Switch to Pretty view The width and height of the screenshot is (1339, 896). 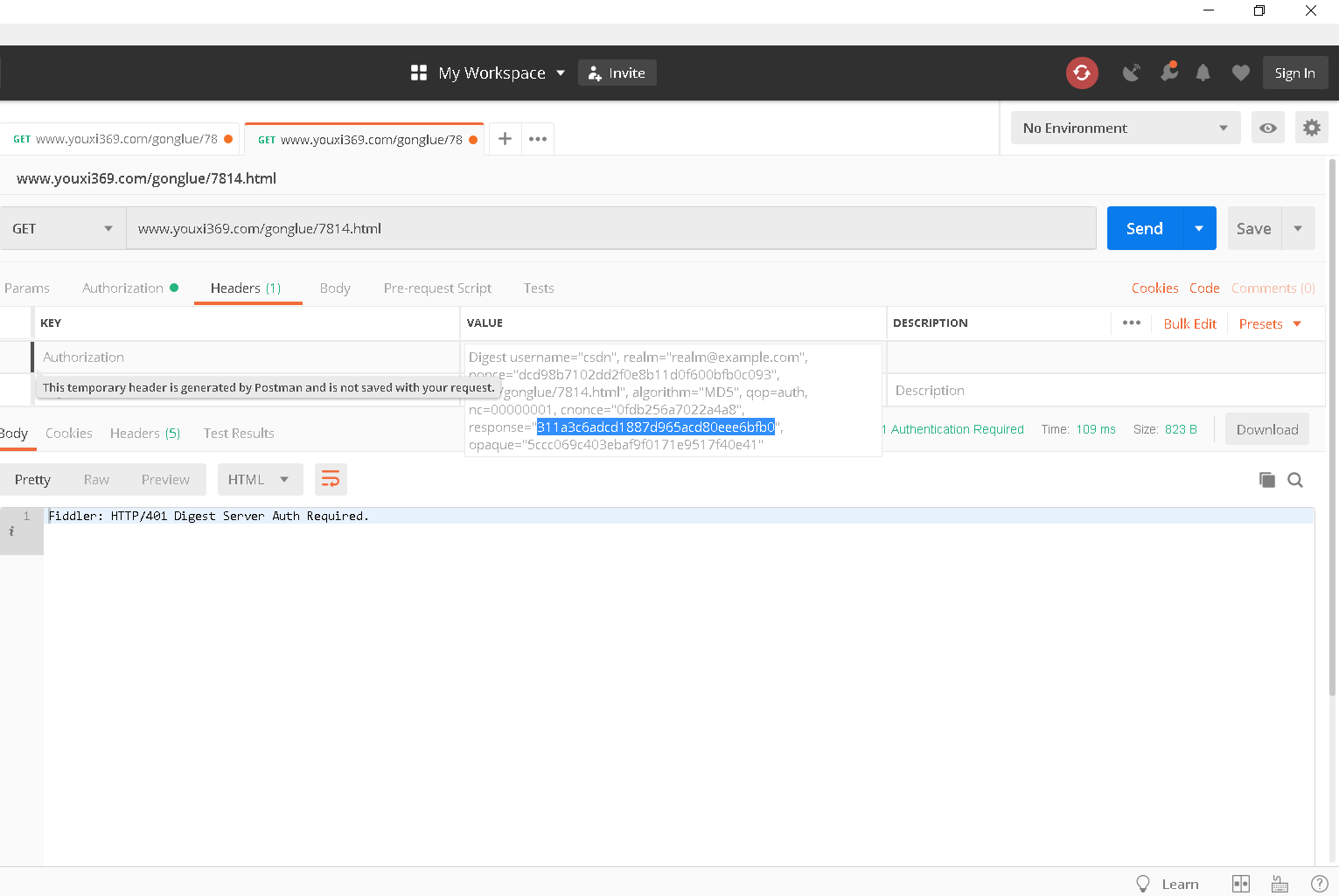32,479
